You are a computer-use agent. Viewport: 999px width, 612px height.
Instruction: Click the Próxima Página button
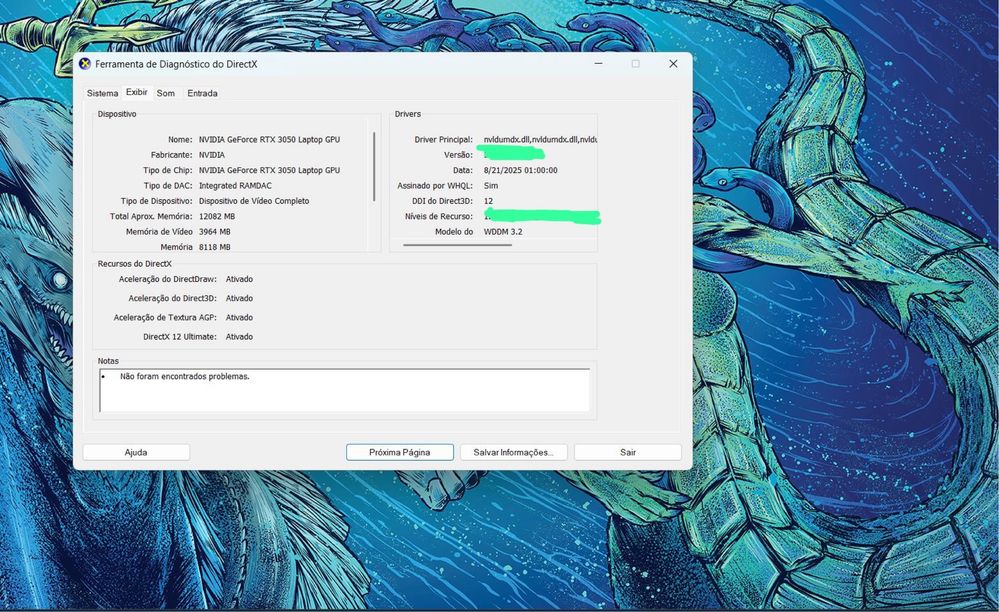399,452
